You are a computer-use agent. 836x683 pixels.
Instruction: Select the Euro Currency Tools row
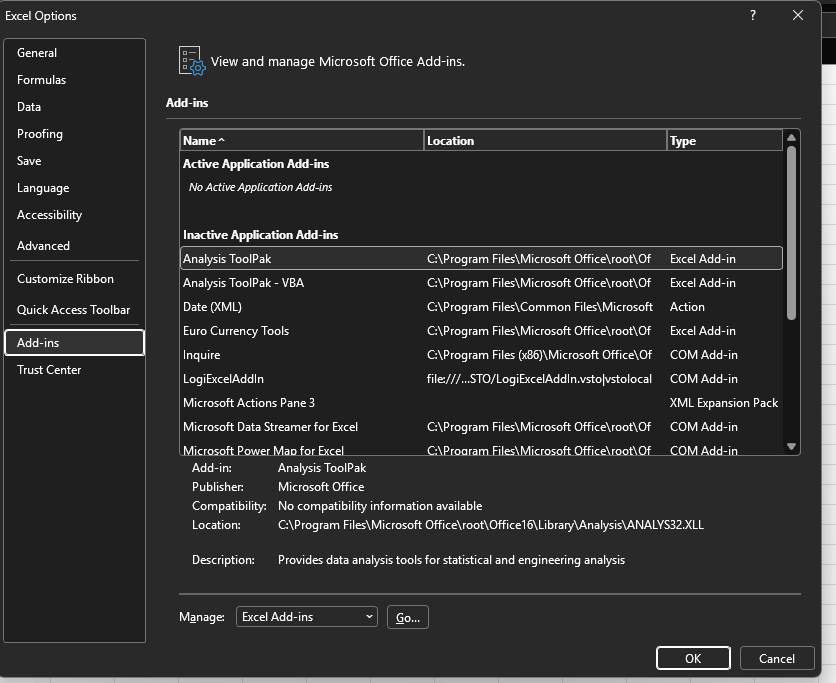pyautogui.click(x=481, y=331)
